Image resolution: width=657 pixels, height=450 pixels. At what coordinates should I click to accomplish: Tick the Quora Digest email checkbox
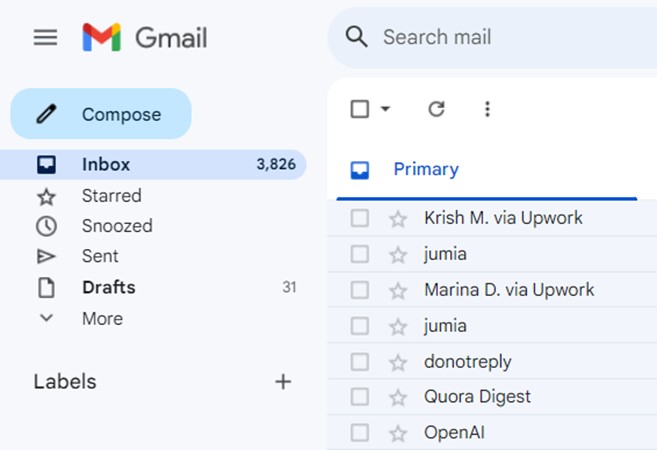tap(360, 397)
